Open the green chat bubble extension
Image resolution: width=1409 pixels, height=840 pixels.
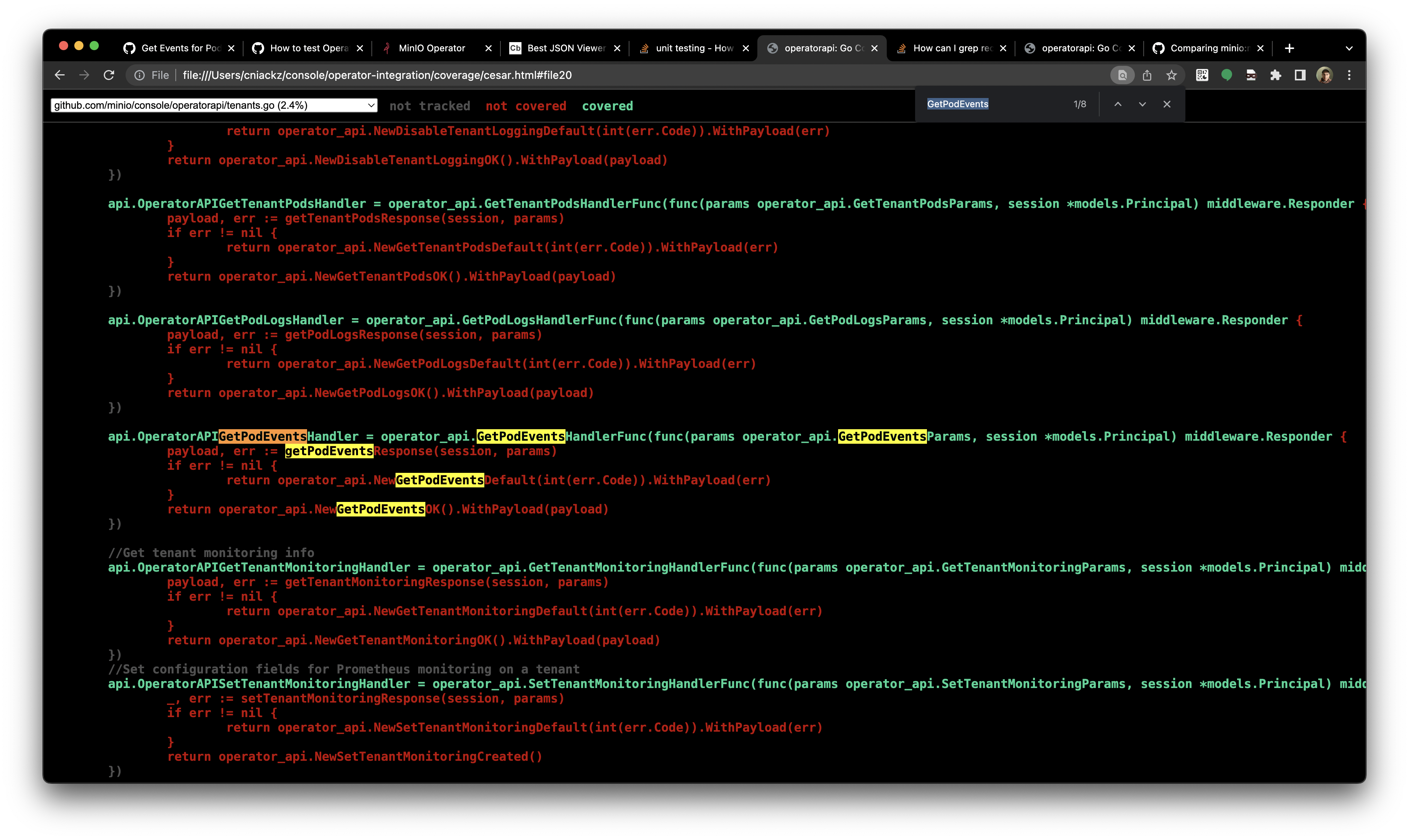(x=1226, y=75)
